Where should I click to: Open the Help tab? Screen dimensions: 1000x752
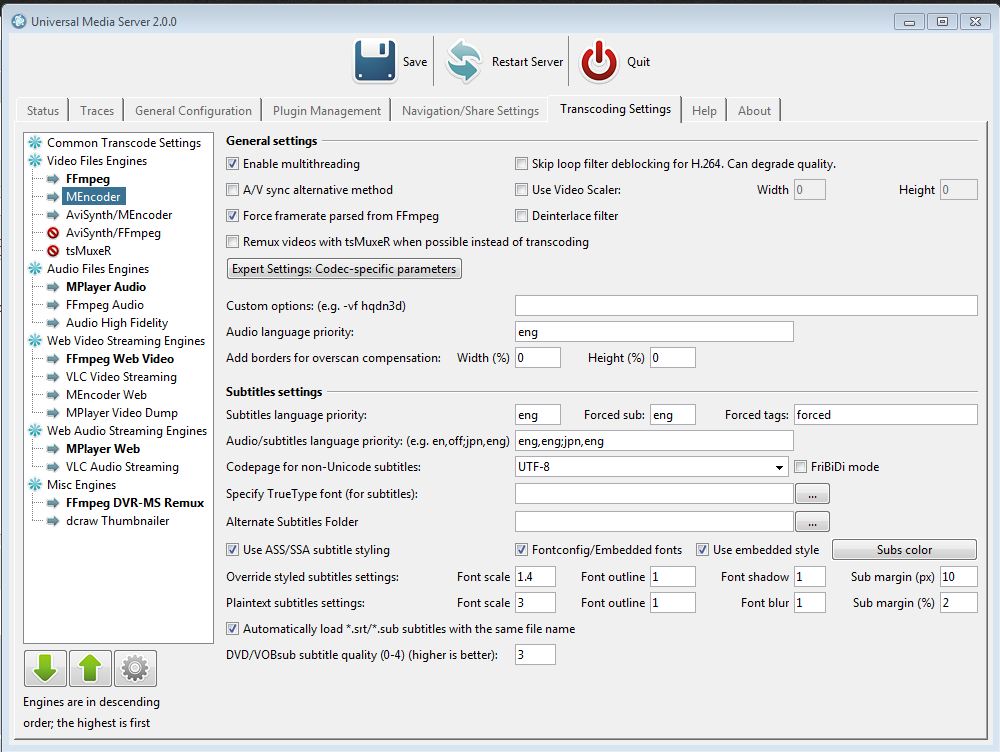pos(704,110)
